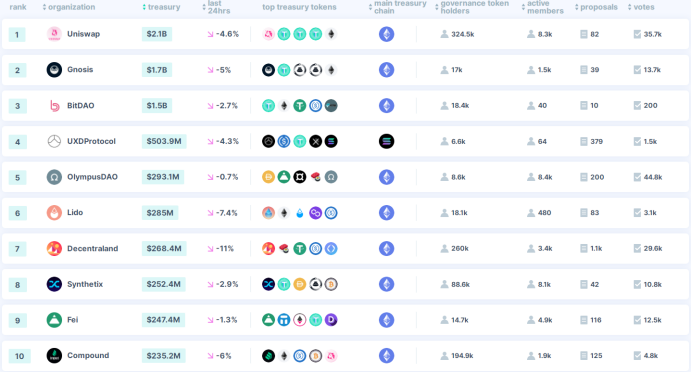Select the $235.2M treasury value
692x372 pixels.
(x=163, y=356)
